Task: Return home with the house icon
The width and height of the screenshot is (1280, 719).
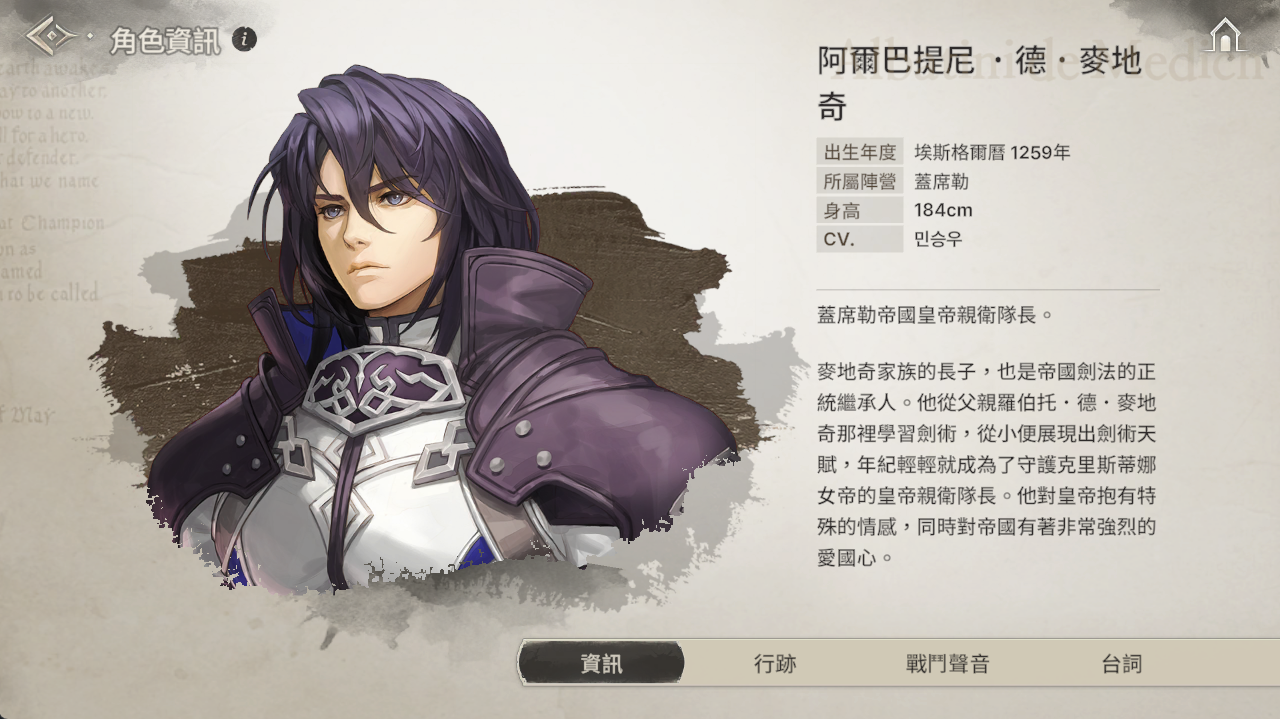Action: tap(1225, 36)
